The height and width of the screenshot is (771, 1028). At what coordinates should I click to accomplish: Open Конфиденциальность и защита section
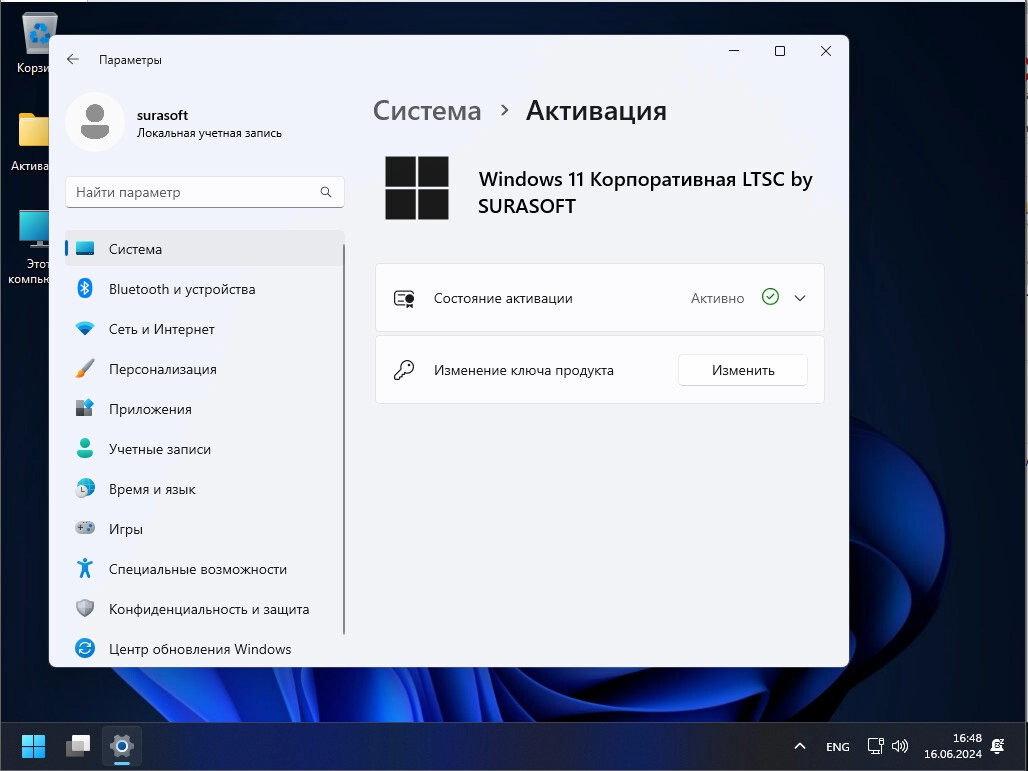(x=209, y=609)
